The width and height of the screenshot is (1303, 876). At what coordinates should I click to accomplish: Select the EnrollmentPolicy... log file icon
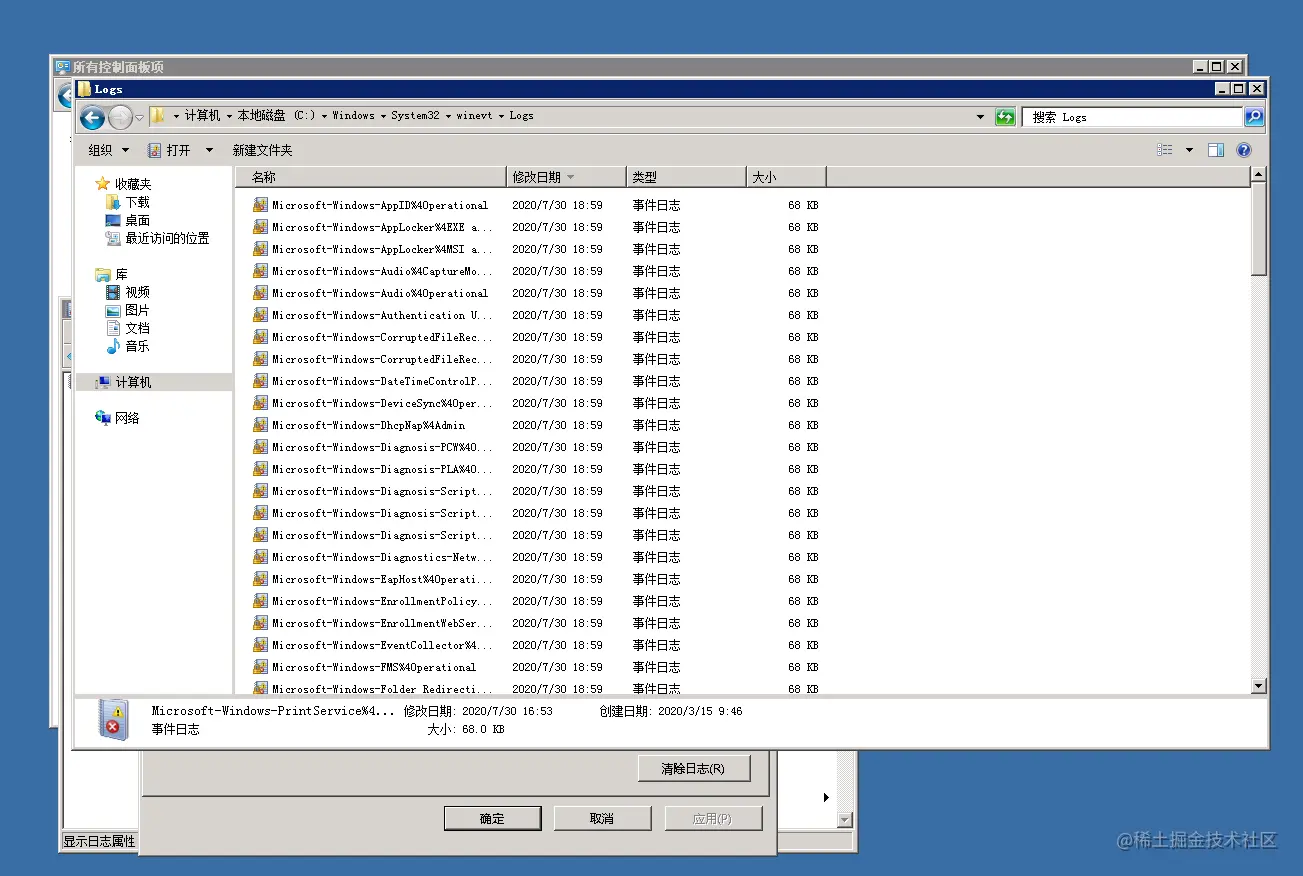click(x=260, y=601)
